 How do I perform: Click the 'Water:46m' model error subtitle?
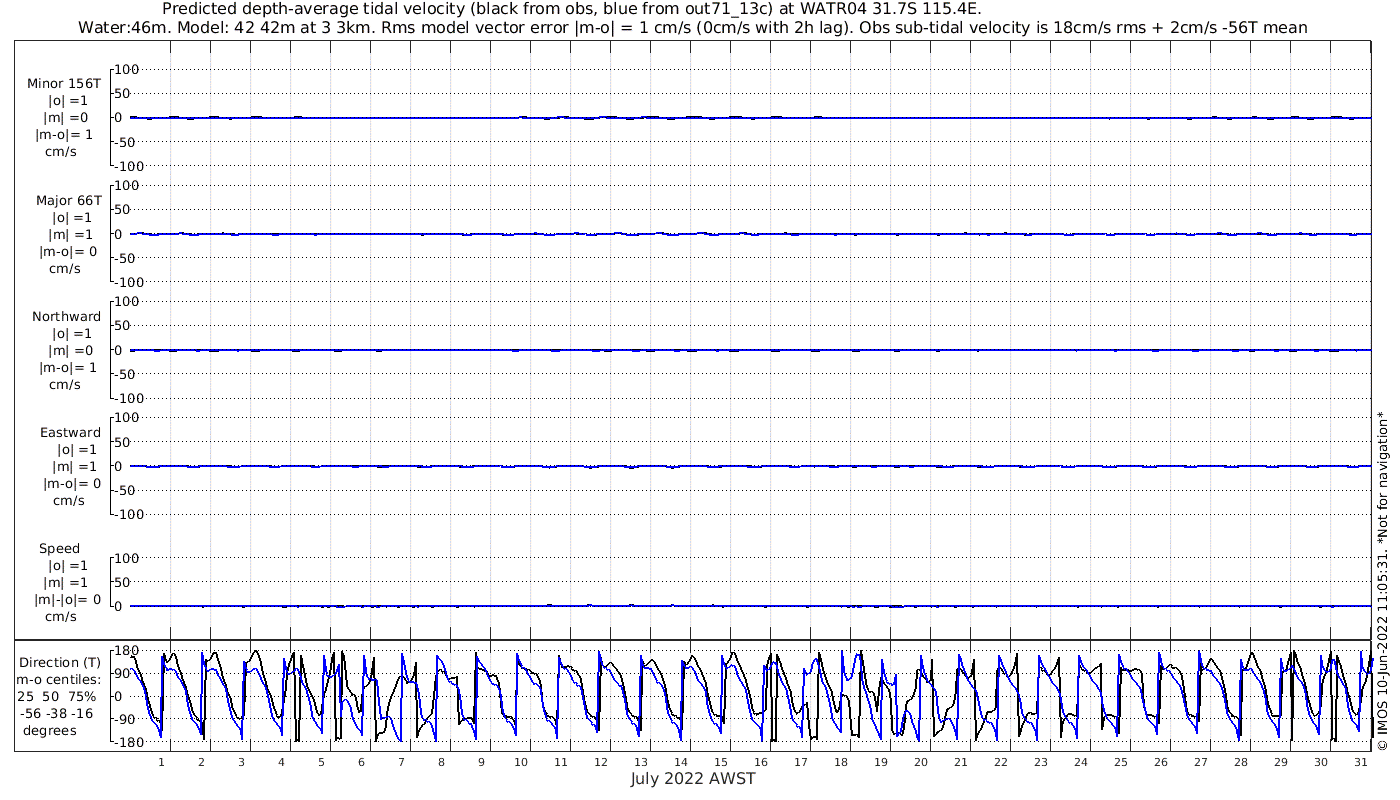click(x=692, y=28)
